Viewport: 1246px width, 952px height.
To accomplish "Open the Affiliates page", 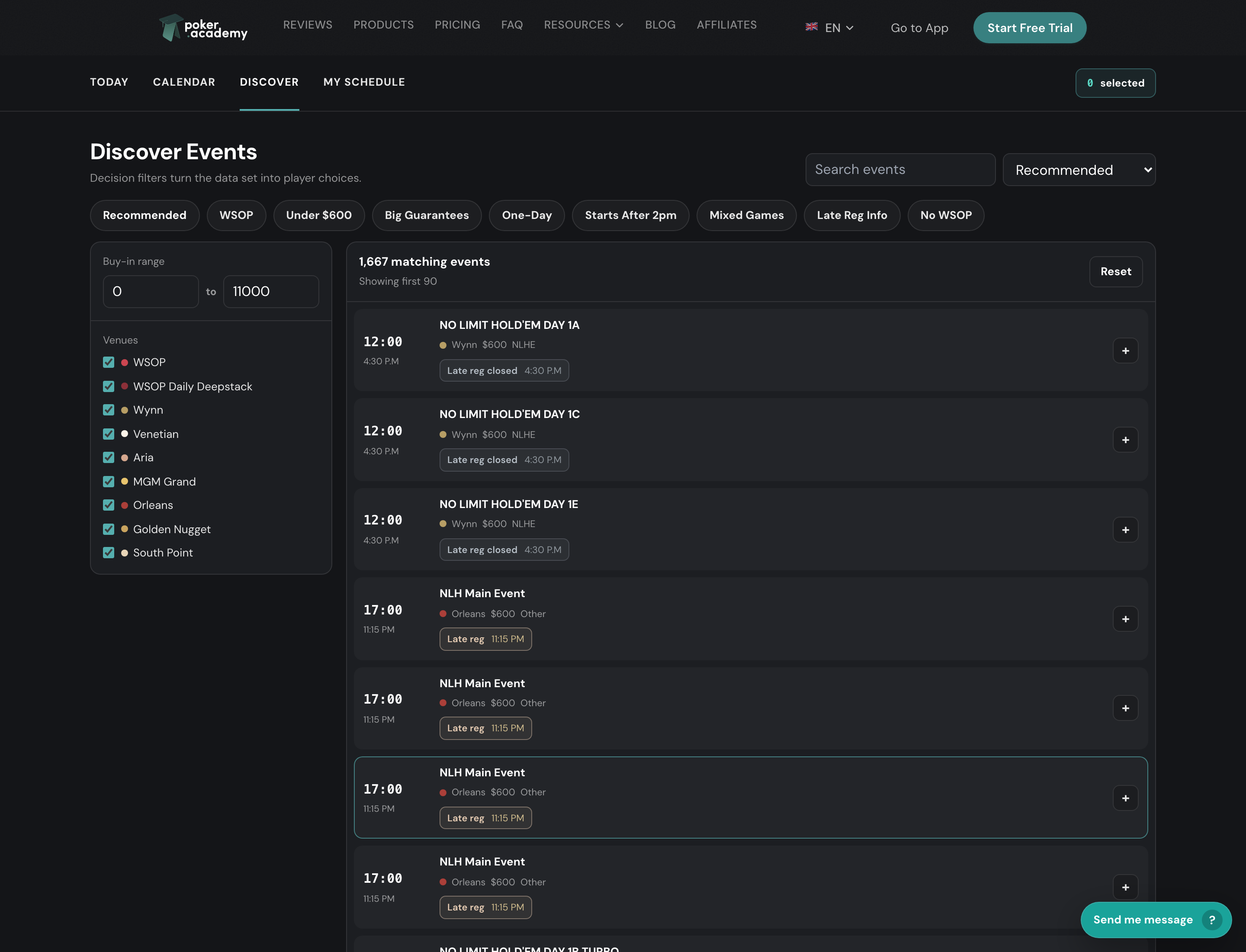I will click(x=726, y=25).
